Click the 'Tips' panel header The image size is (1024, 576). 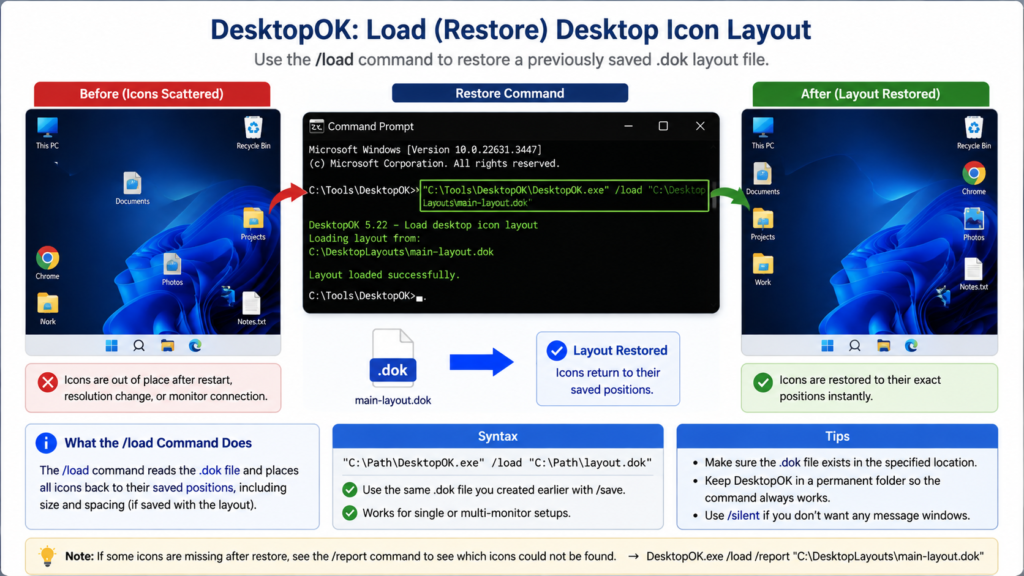click(x=837, y=436)
